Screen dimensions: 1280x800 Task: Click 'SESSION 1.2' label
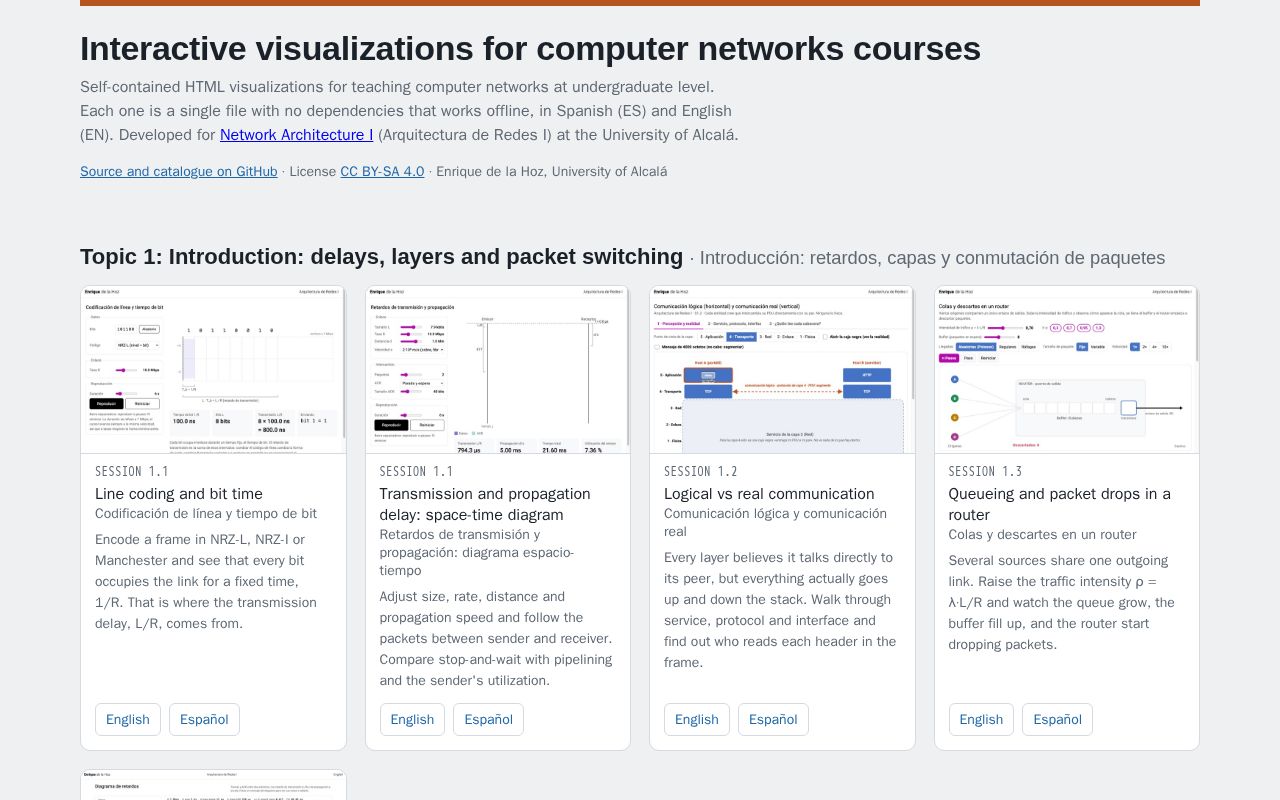[x=701, y=471]
